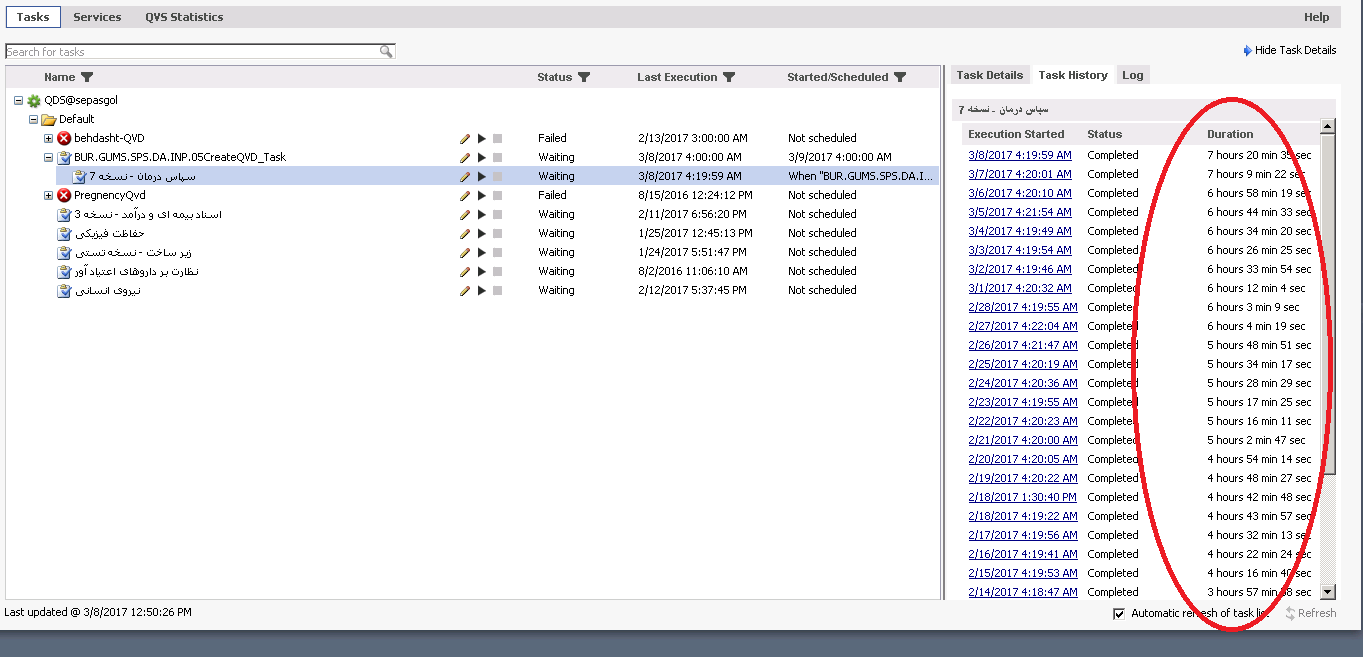Toggle Automatic refresh of task list checkbox
This screenshot has width=1363, height=657.
pos(1119,613)
